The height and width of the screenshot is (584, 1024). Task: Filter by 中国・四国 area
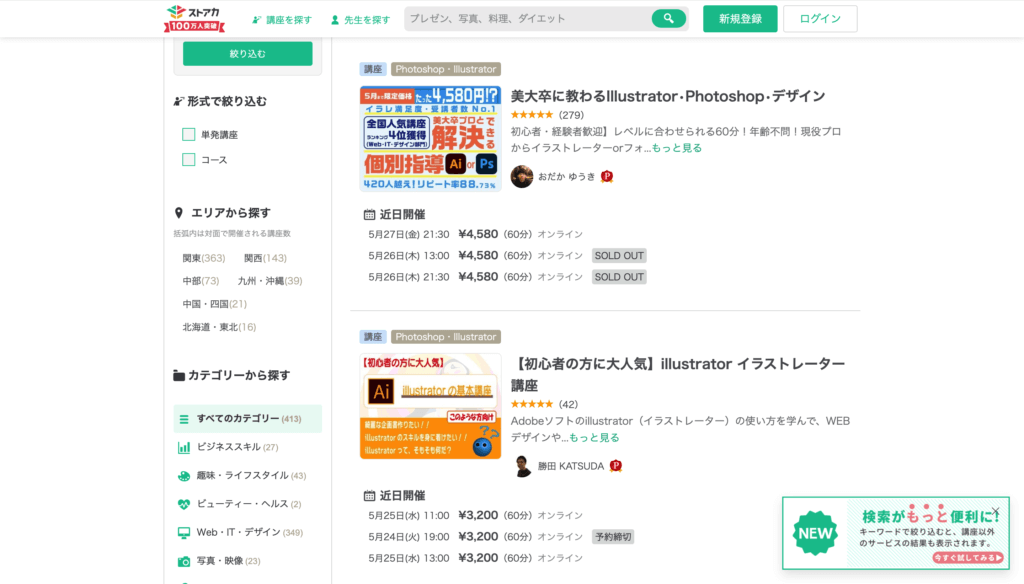point(214,304)
